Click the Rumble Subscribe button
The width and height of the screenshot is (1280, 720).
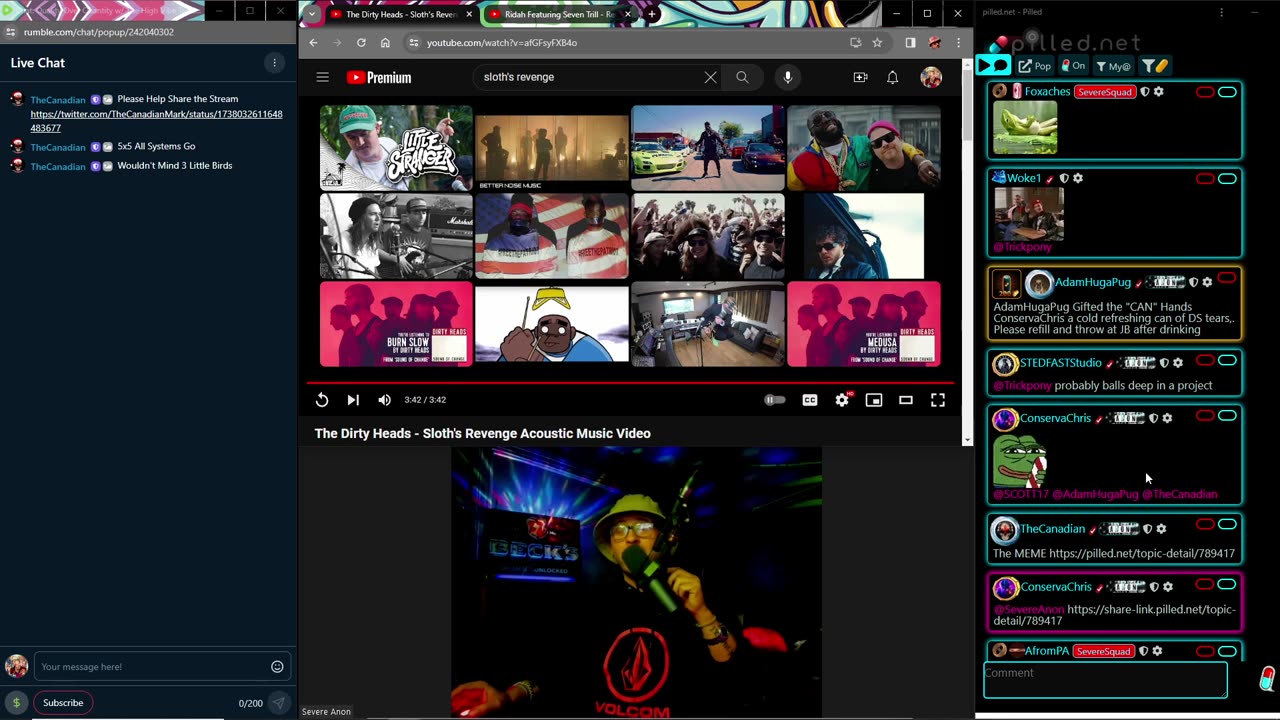point(63,703)
